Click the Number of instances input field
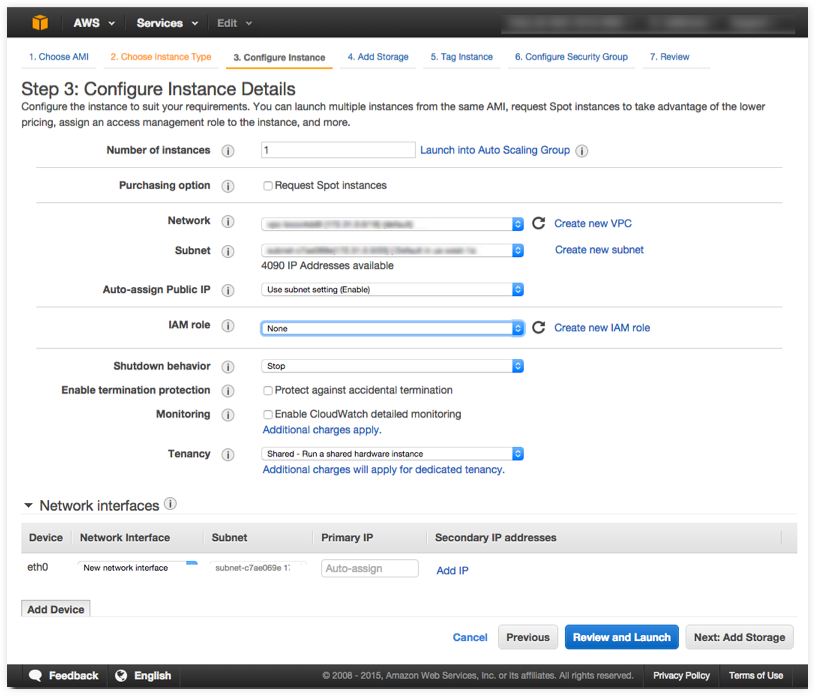 337,150
